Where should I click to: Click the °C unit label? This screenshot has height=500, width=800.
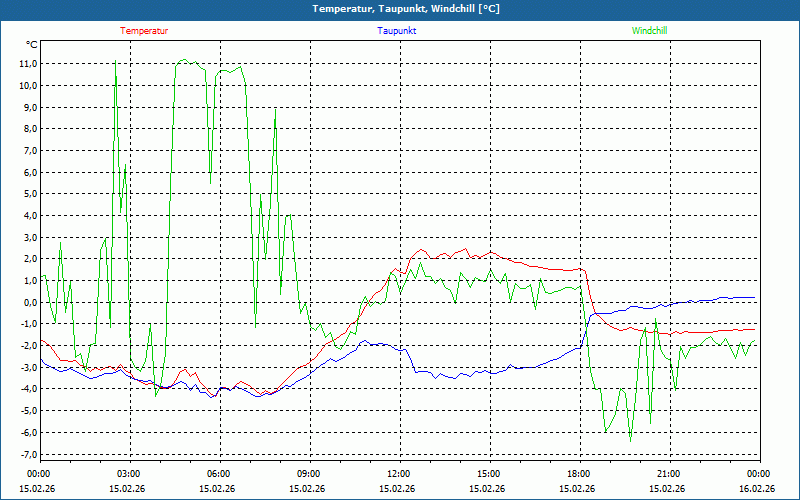coord(32,45)
